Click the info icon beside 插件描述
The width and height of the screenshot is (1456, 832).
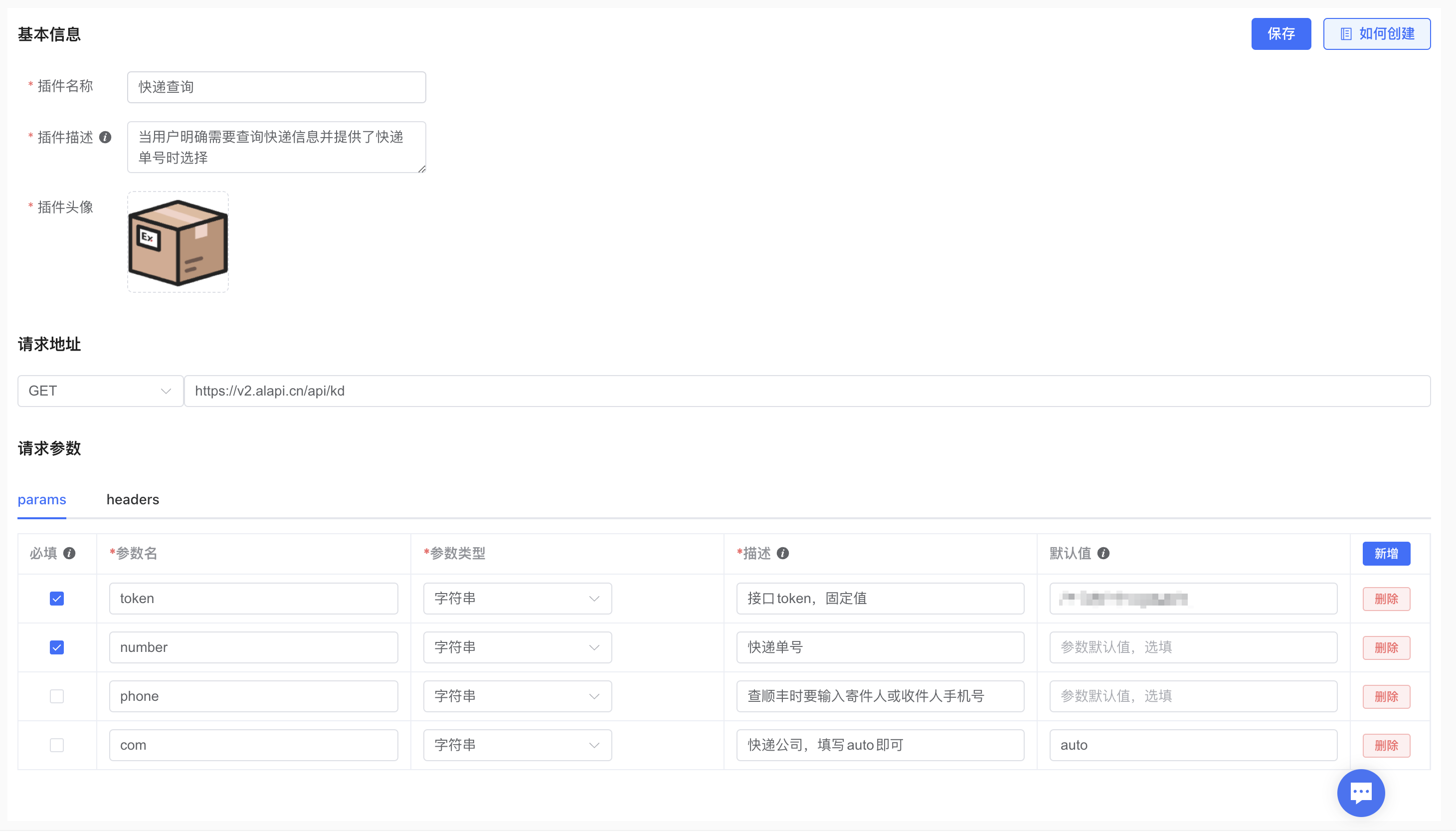pos(105,137)
